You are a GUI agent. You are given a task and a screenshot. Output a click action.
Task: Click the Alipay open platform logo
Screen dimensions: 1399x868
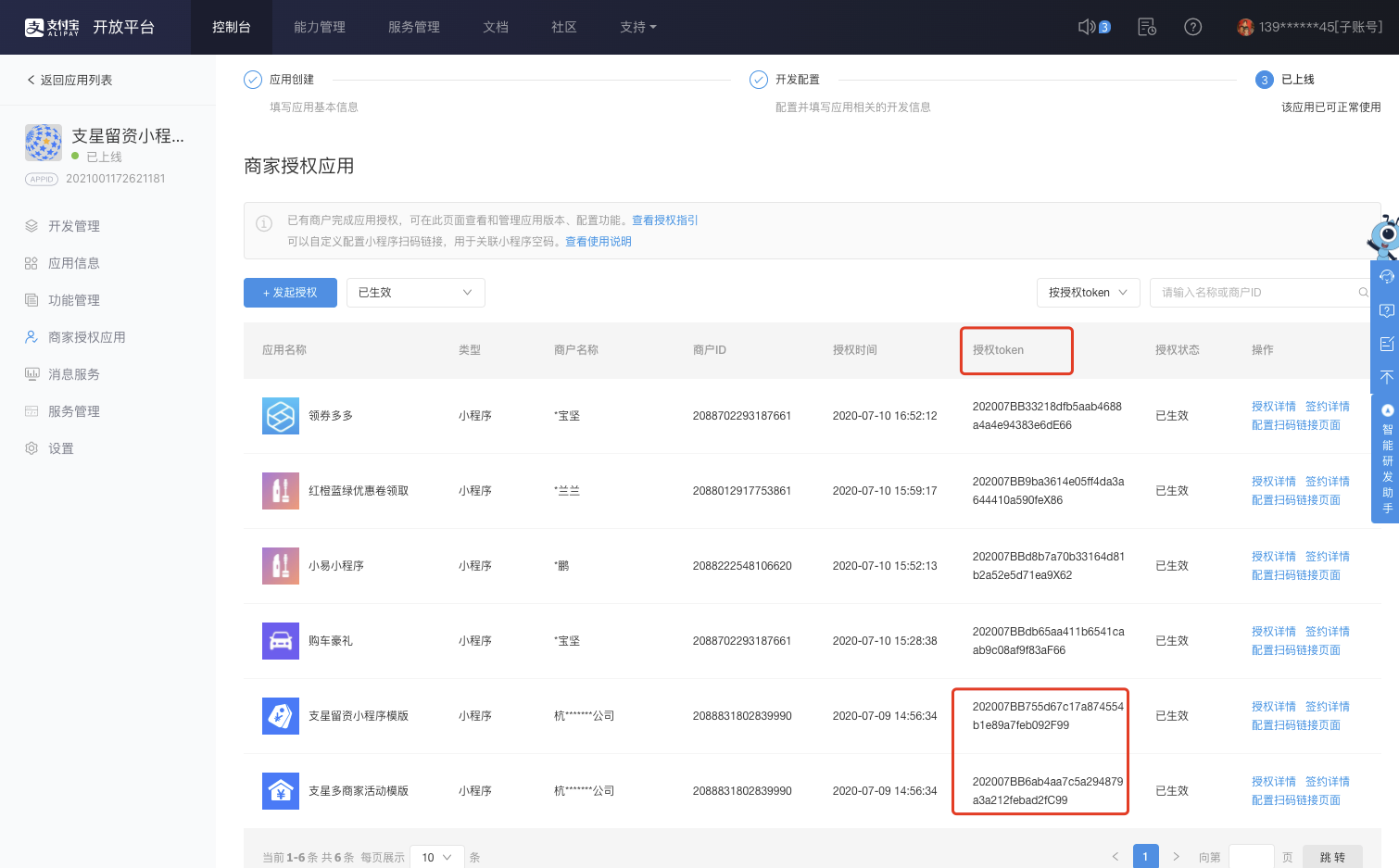click(90, 27)
